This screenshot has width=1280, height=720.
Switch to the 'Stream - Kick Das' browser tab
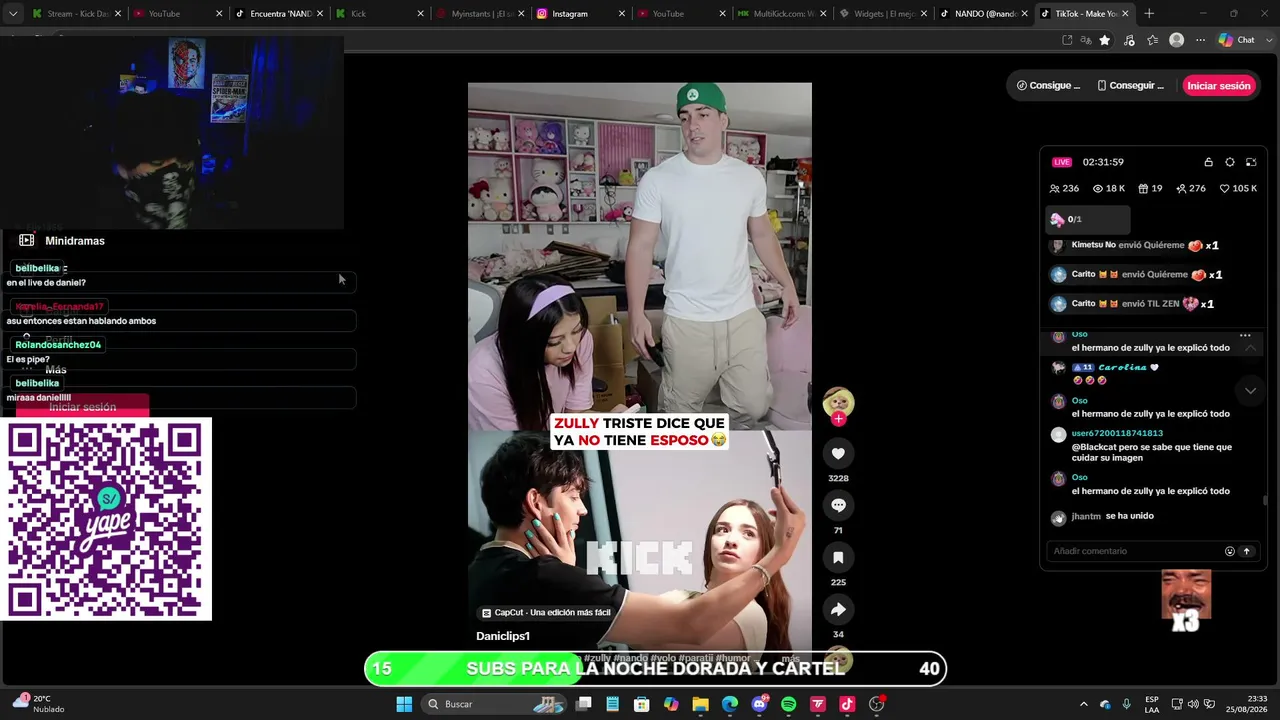76,14
